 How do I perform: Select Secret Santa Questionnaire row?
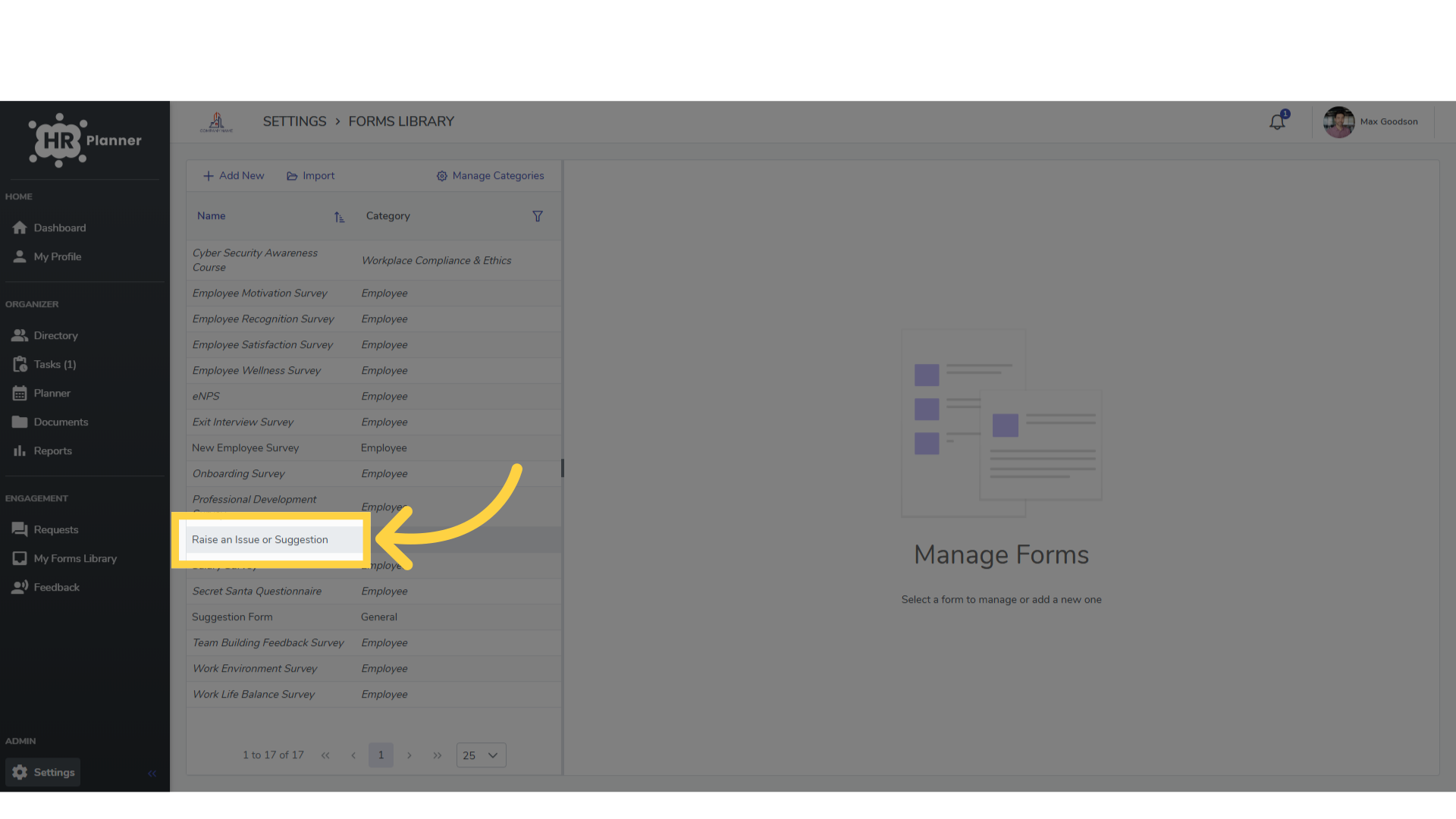point(374,591)
